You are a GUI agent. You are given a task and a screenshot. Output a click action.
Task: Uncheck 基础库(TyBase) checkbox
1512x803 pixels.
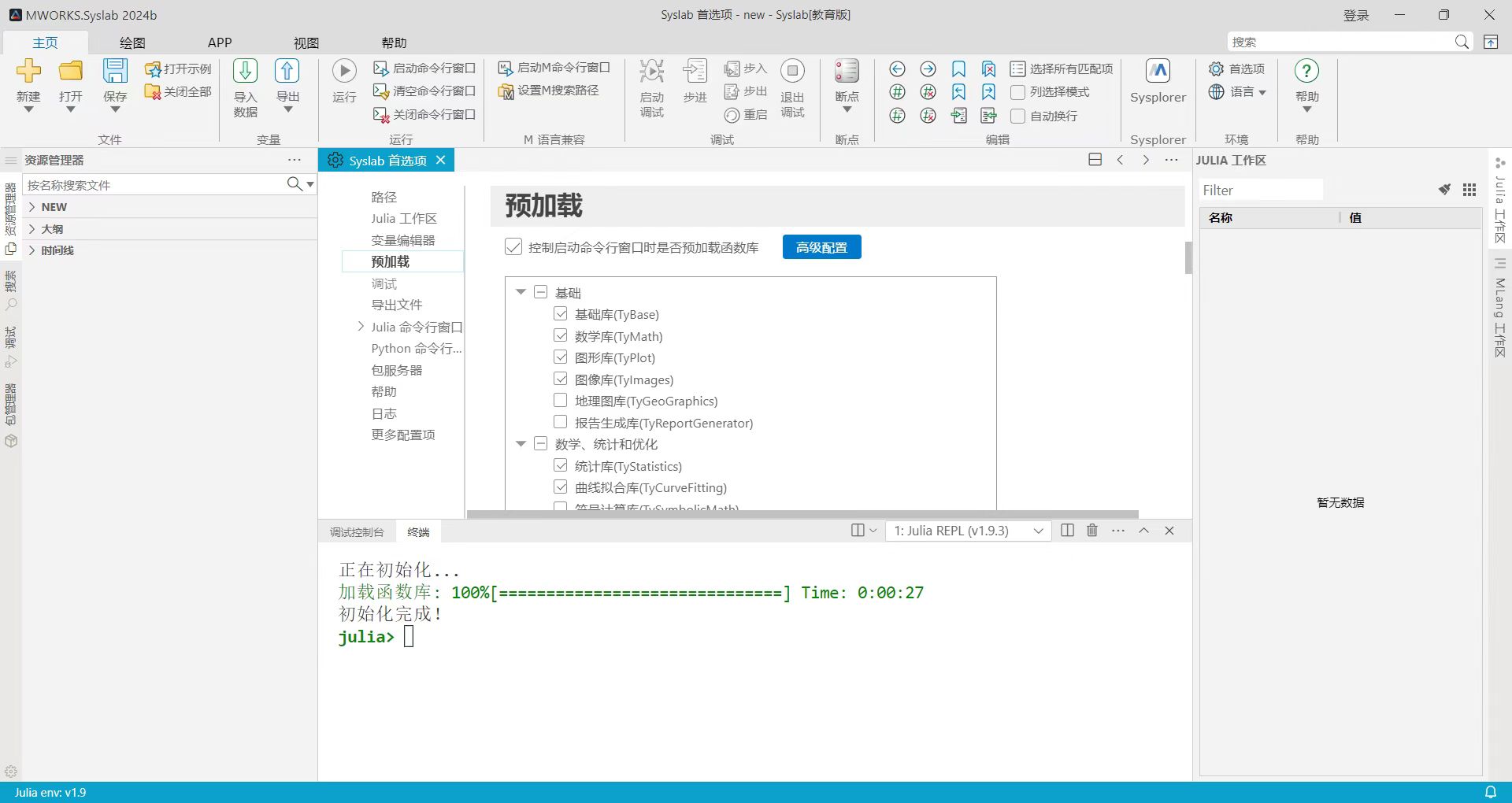(x=561, y=314)
